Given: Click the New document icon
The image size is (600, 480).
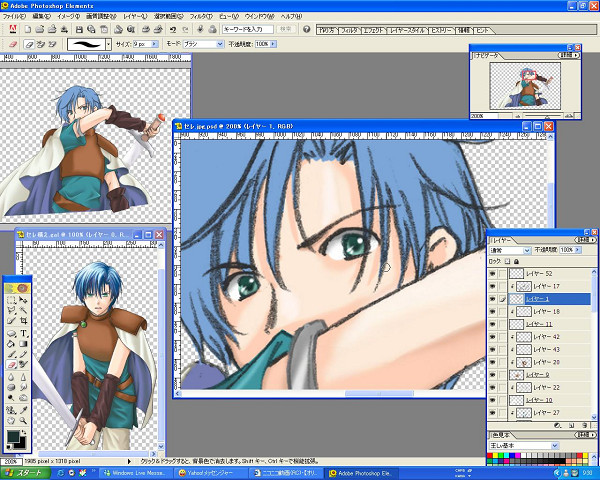Looking at the screenshot, I should click(x=28, y=29).
